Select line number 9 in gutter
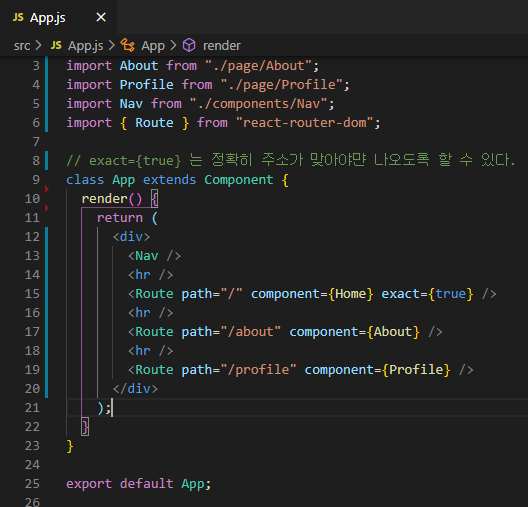The image size is (528, 507). 36,180
